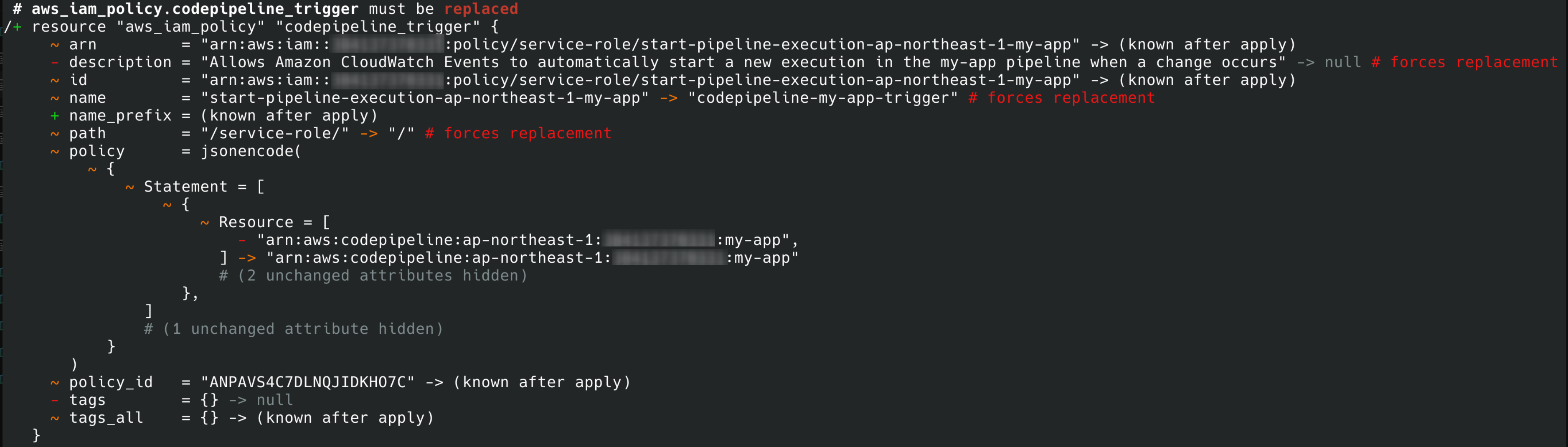
Task: Click the red 'replaced' word in header
Action: (x=481, y=9)
